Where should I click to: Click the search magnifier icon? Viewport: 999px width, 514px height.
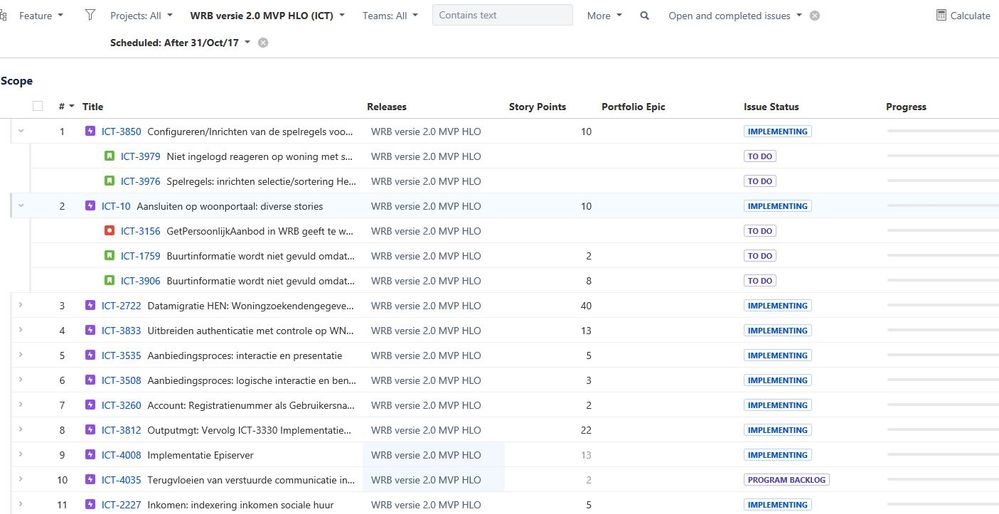pyautogui.click(x=645, y=16)
